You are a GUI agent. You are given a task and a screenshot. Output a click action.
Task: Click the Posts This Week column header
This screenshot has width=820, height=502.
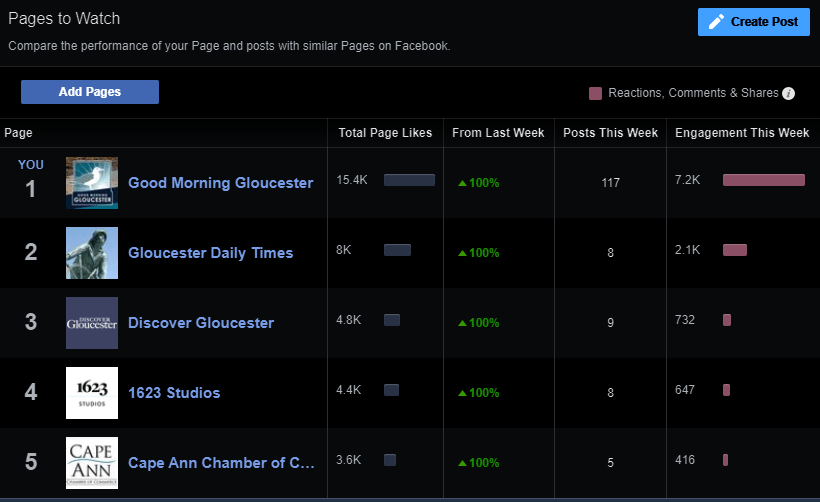tap(610, 133)
